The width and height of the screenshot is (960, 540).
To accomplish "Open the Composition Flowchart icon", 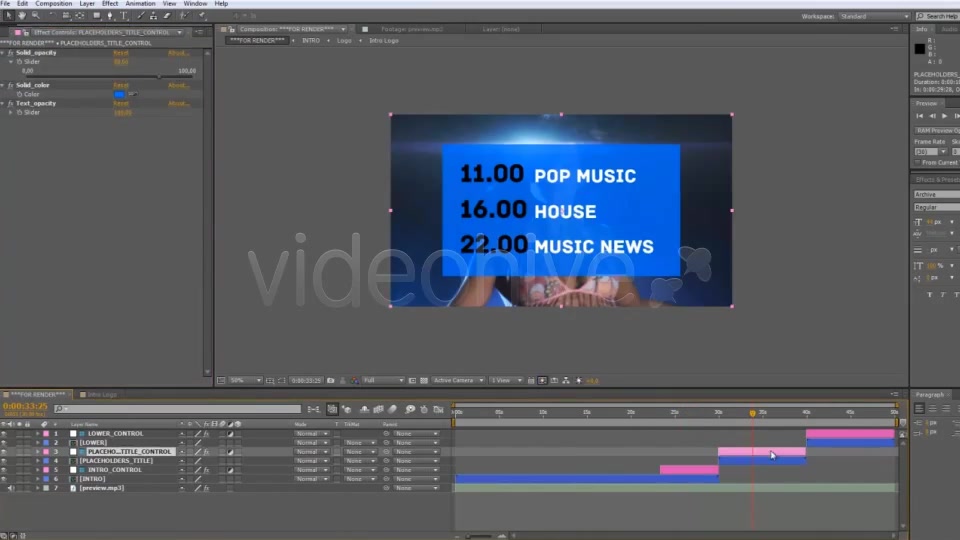I will (566, 380).
